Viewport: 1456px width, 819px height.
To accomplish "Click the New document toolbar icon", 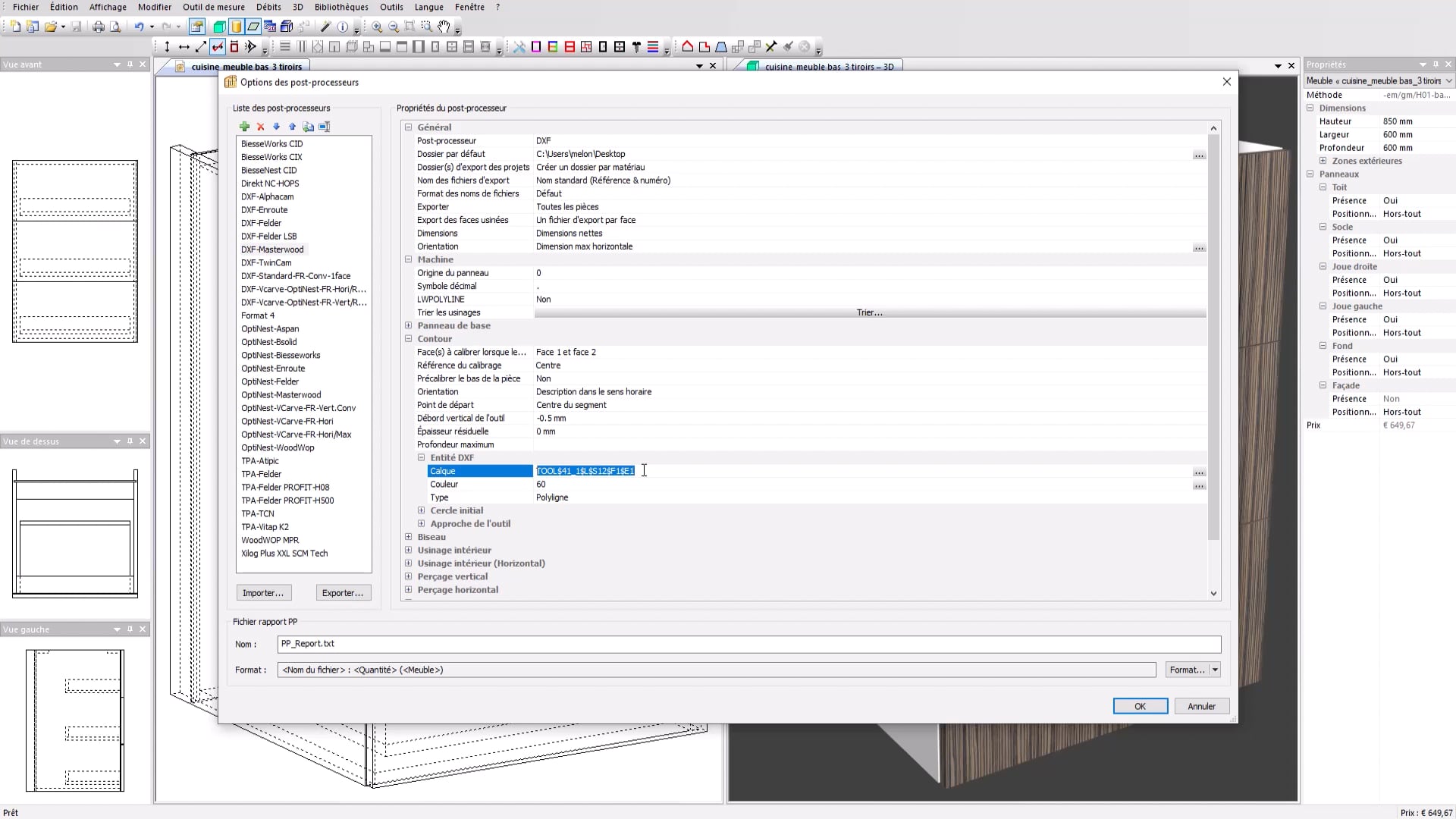I will [16, 27].
